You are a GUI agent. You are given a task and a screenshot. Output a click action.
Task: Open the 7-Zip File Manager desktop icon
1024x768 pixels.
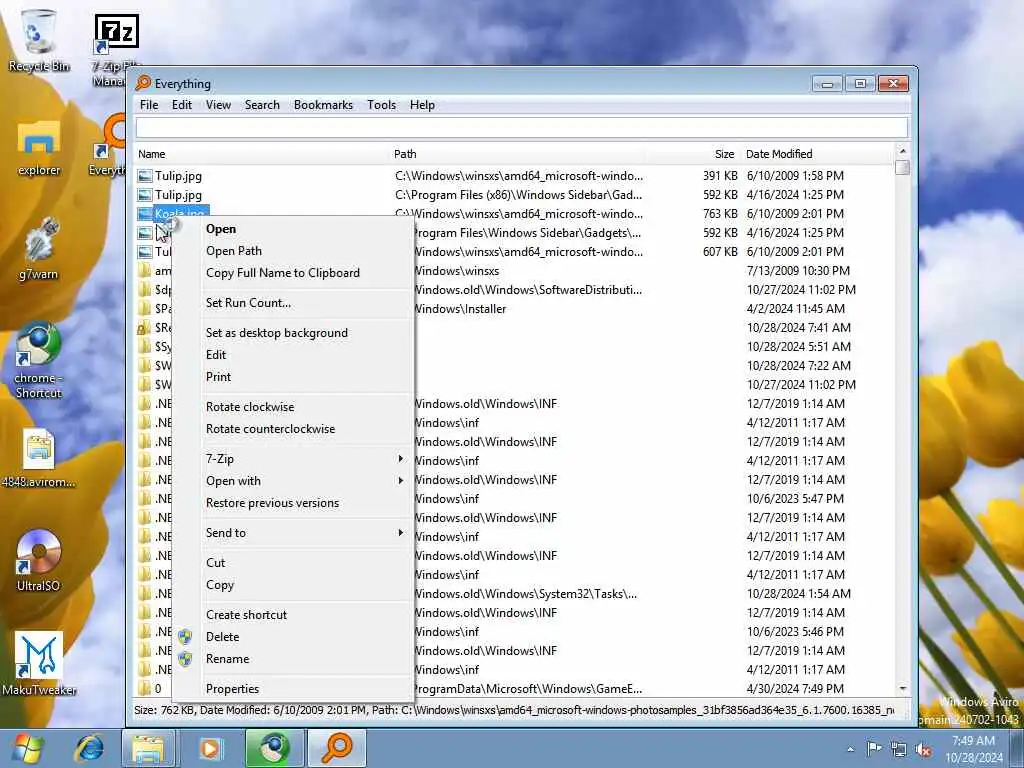tap(116, 49)
